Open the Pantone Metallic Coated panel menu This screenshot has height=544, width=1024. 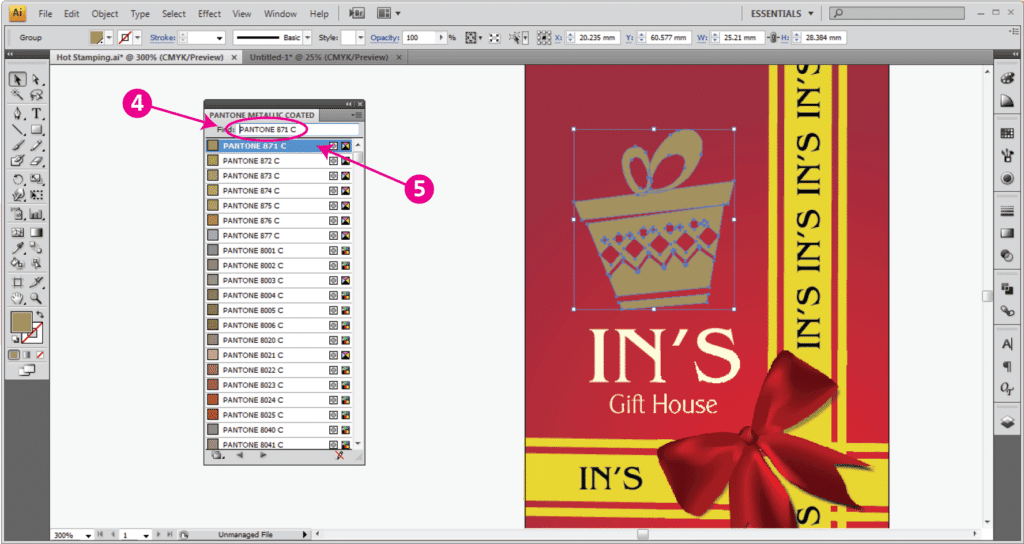tap(357, 115)
